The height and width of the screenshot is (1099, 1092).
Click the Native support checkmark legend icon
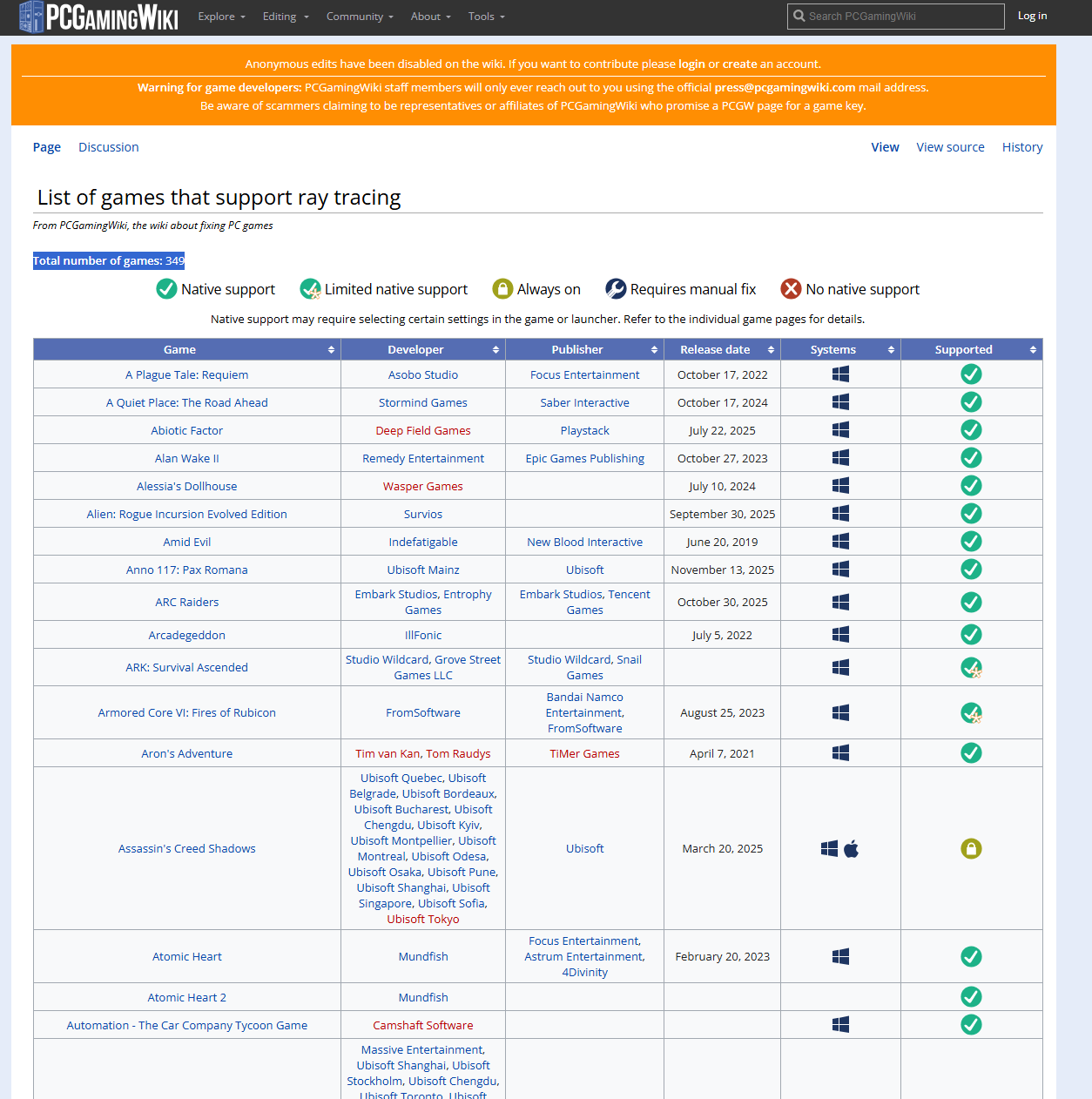(166, 289)
